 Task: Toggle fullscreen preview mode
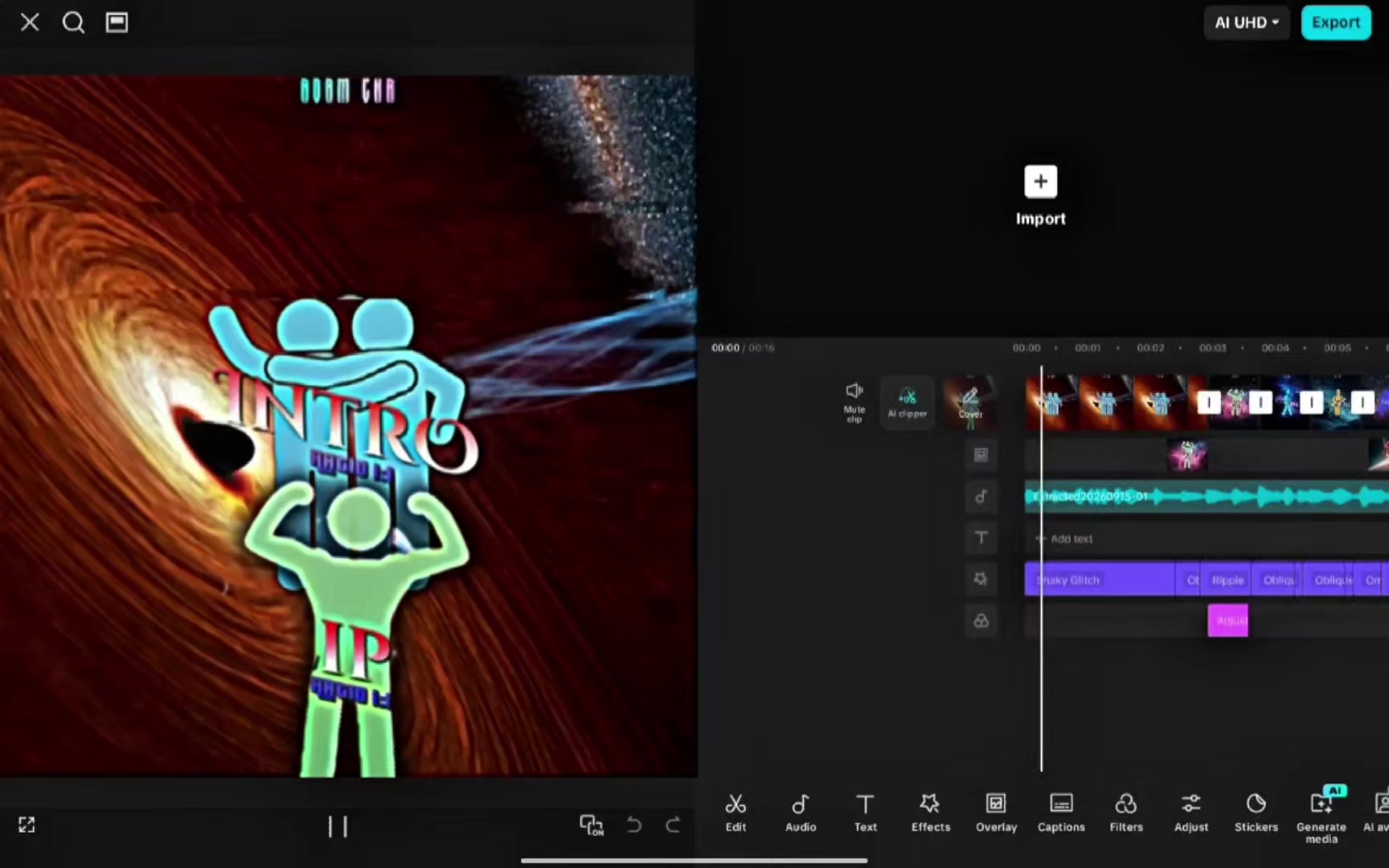click(27, 825)
